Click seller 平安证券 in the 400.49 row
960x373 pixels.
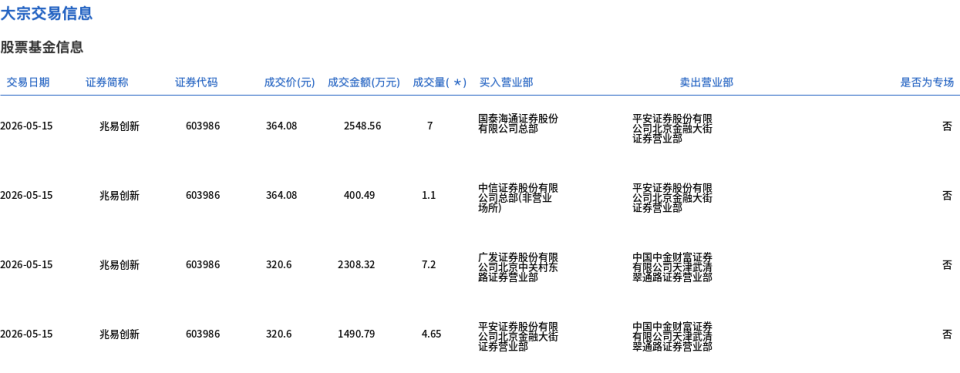[672, 198]
